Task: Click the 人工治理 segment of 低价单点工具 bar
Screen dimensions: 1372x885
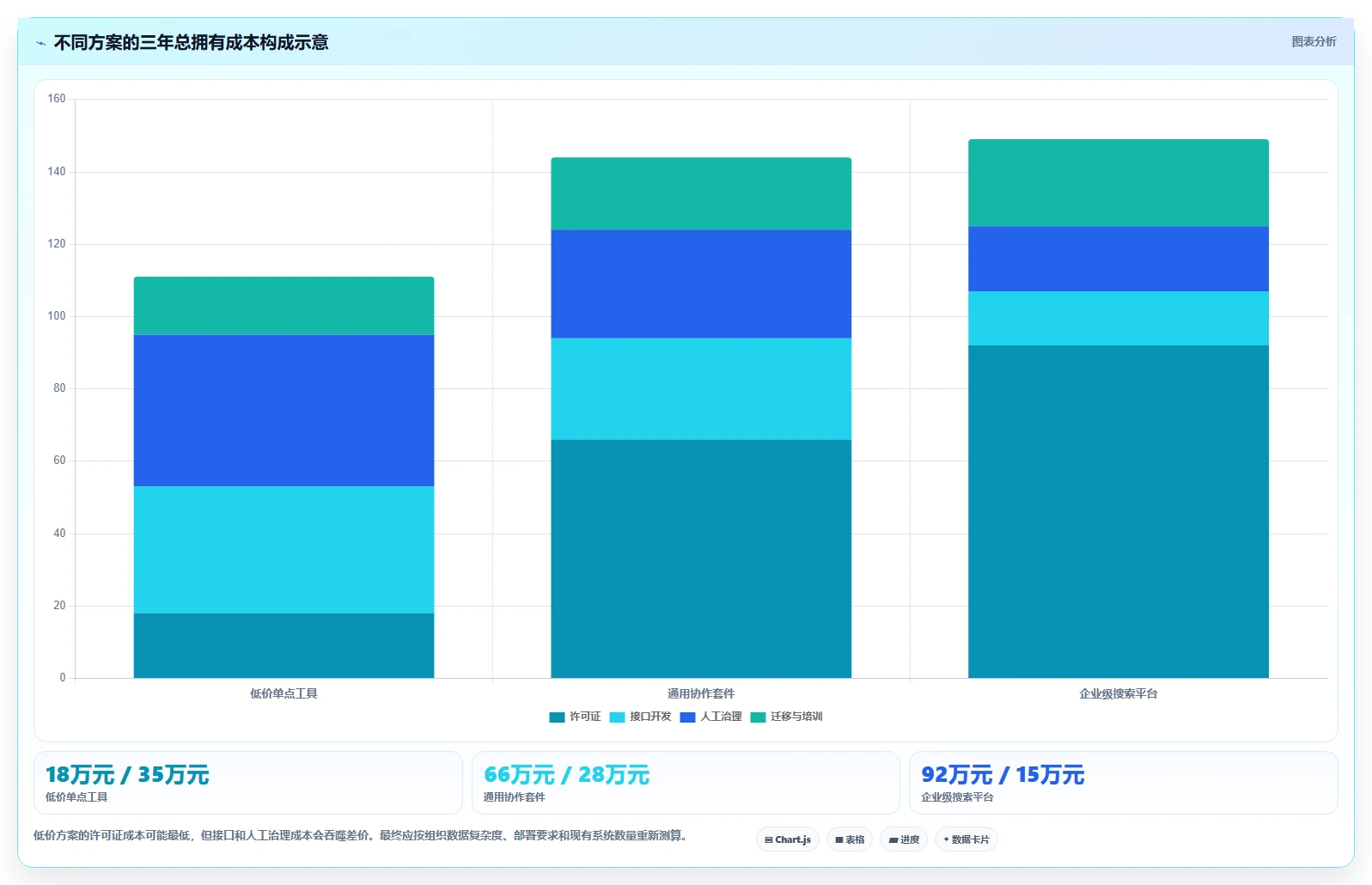Action: tap(284, 411)
